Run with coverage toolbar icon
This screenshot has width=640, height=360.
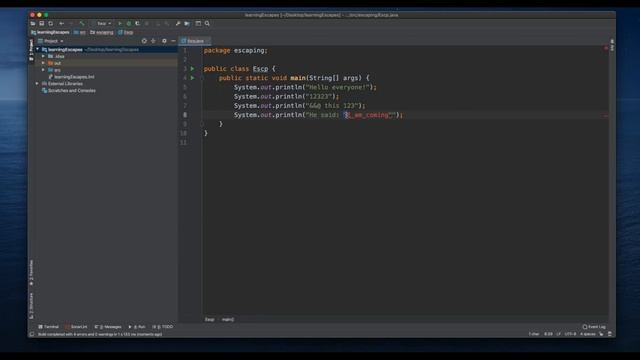tap(138, 24)
